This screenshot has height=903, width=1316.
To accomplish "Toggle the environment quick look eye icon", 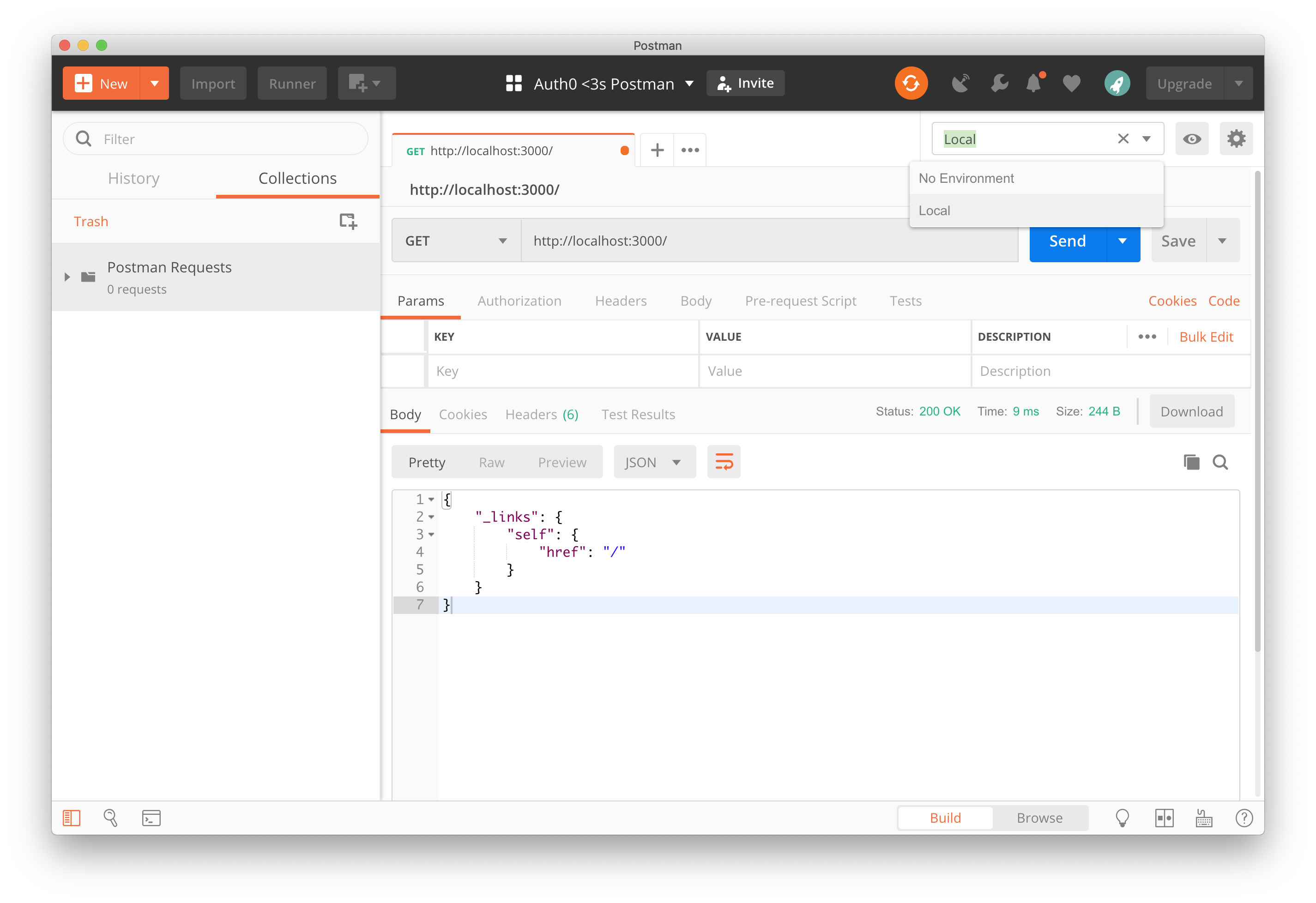I will (x=1191, y=138).
